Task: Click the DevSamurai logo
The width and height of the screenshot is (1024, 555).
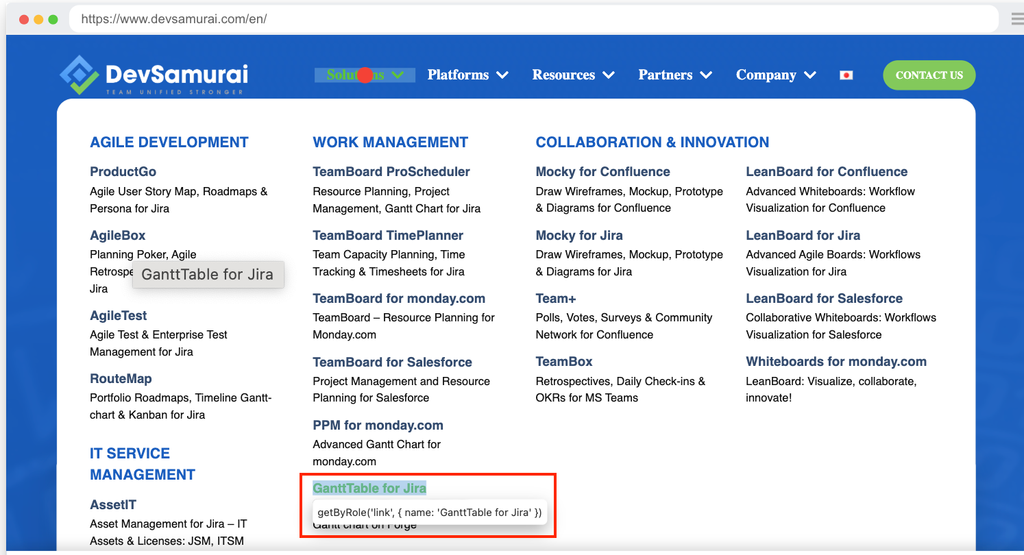Action: point(154,75)
